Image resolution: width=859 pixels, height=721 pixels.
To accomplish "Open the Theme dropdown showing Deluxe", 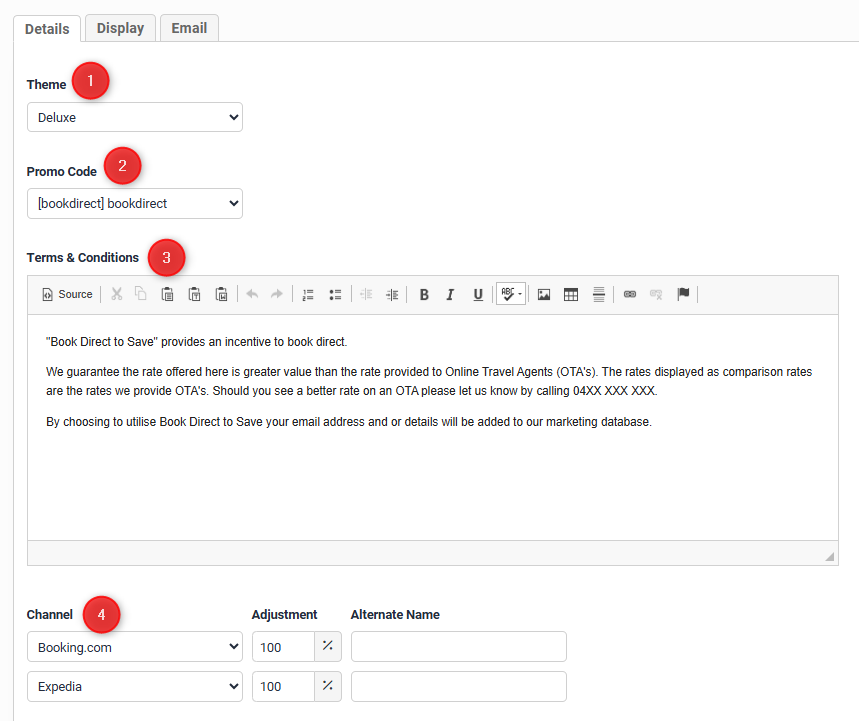I will pos(134,117).
